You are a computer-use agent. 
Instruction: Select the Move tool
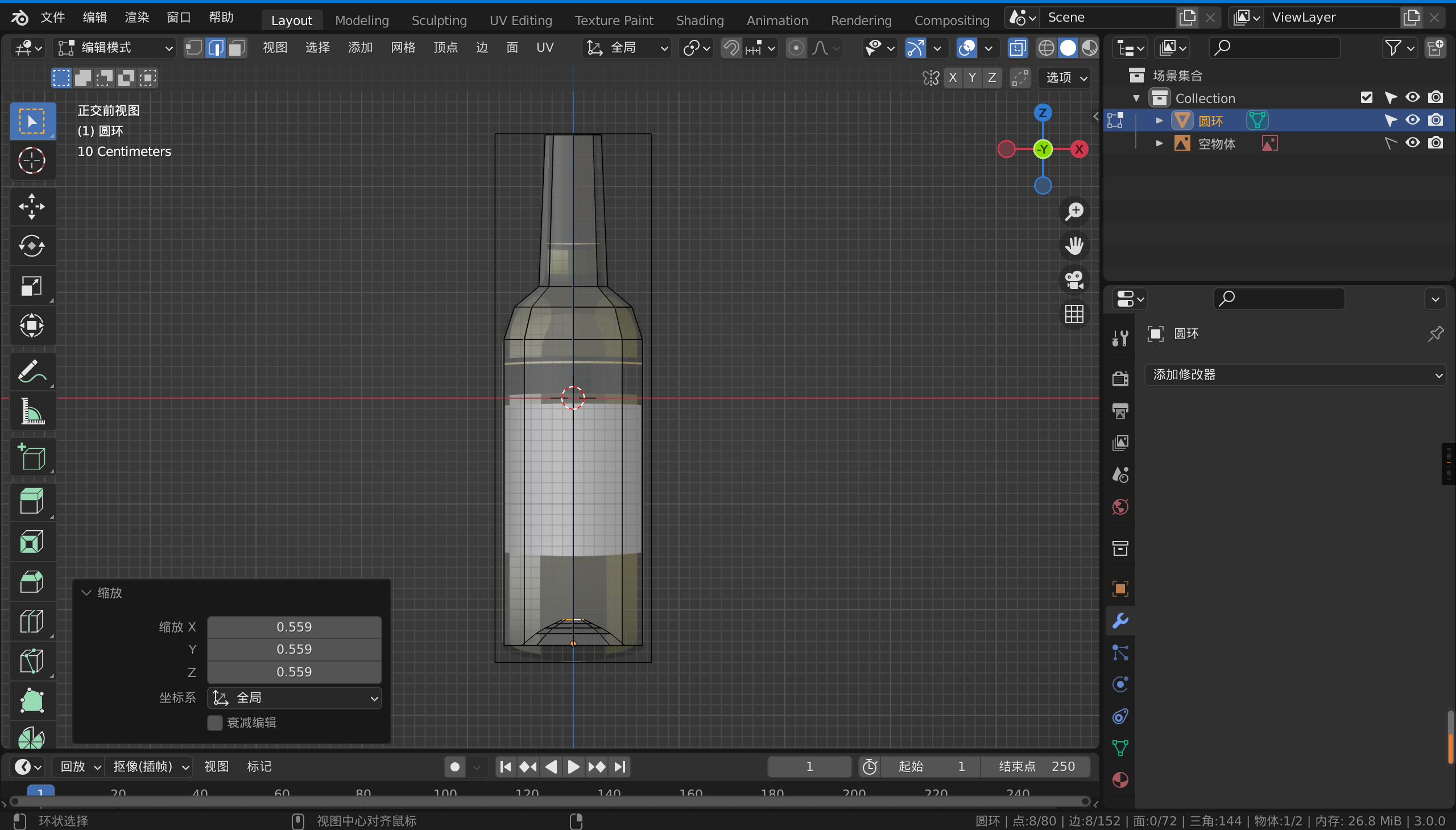[x=32, y=207]
